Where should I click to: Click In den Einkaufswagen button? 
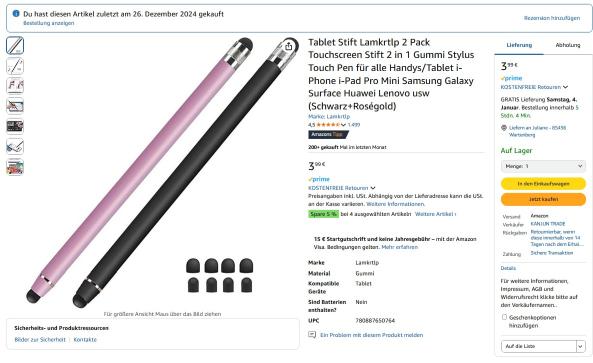pyautogui.click(x=543, y=184)
